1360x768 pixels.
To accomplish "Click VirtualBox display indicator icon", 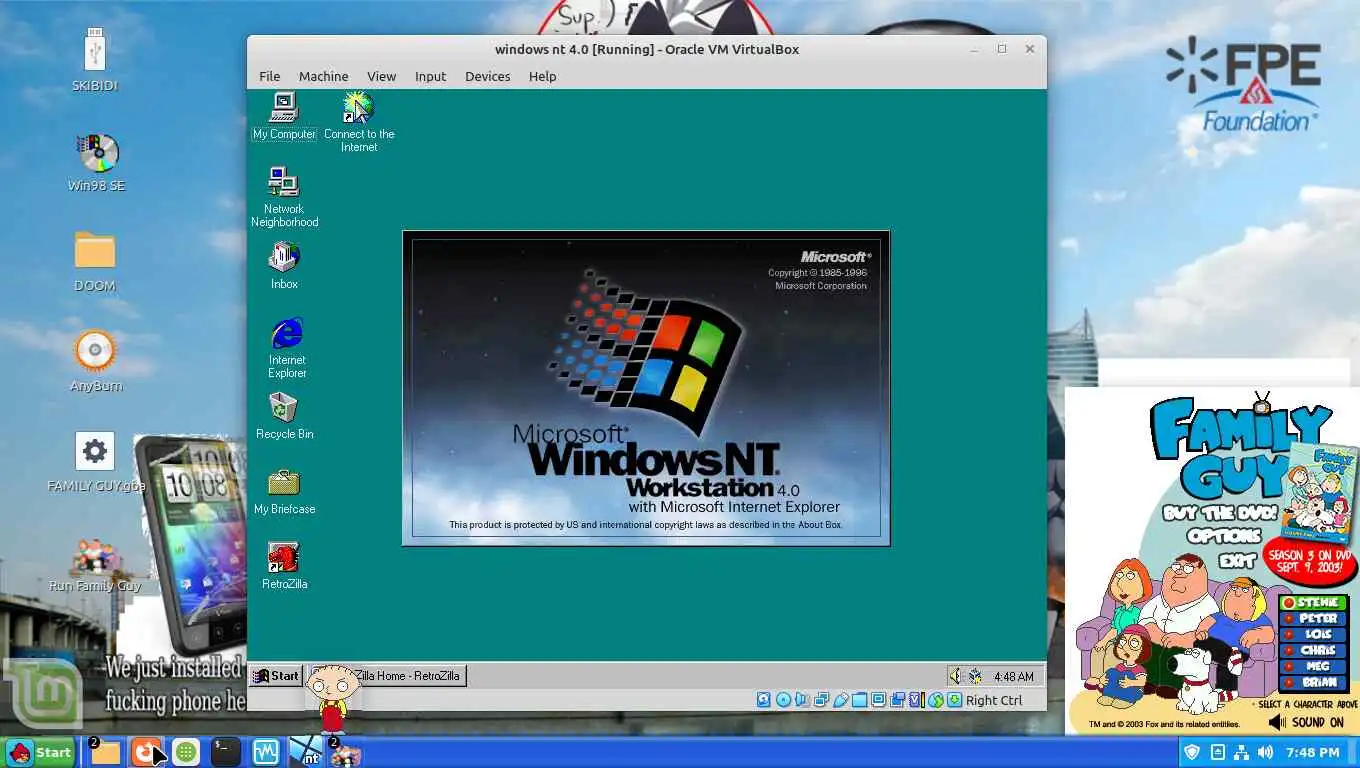I will coord(879,700).
